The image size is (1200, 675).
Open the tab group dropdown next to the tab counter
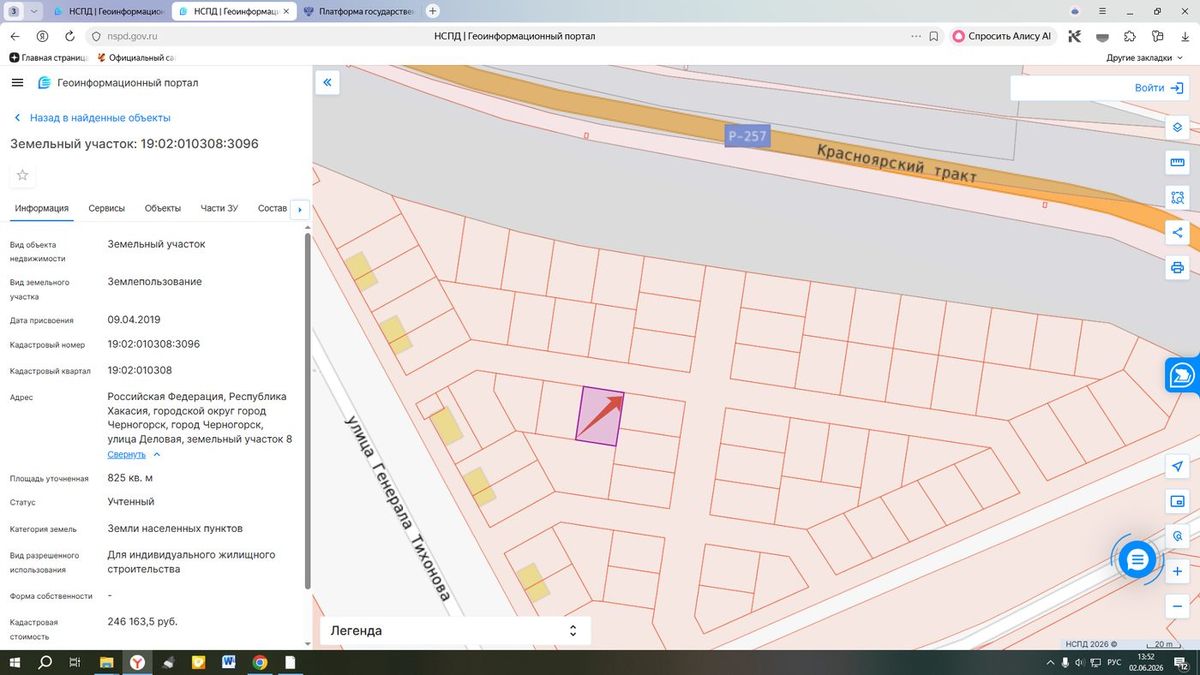35,11
